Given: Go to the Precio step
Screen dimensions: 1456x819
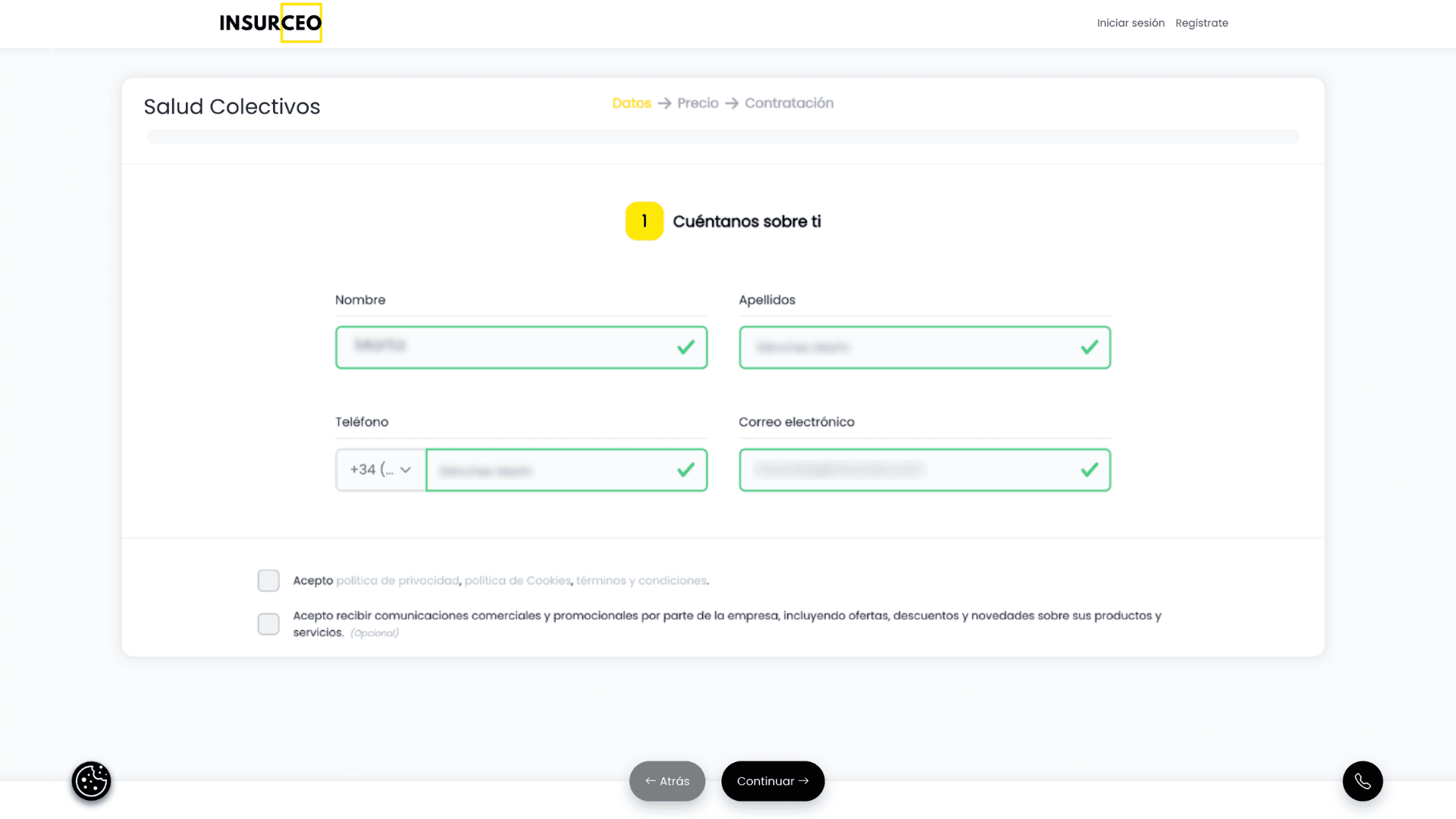Looking at the screenshot, I should point(698,103).
